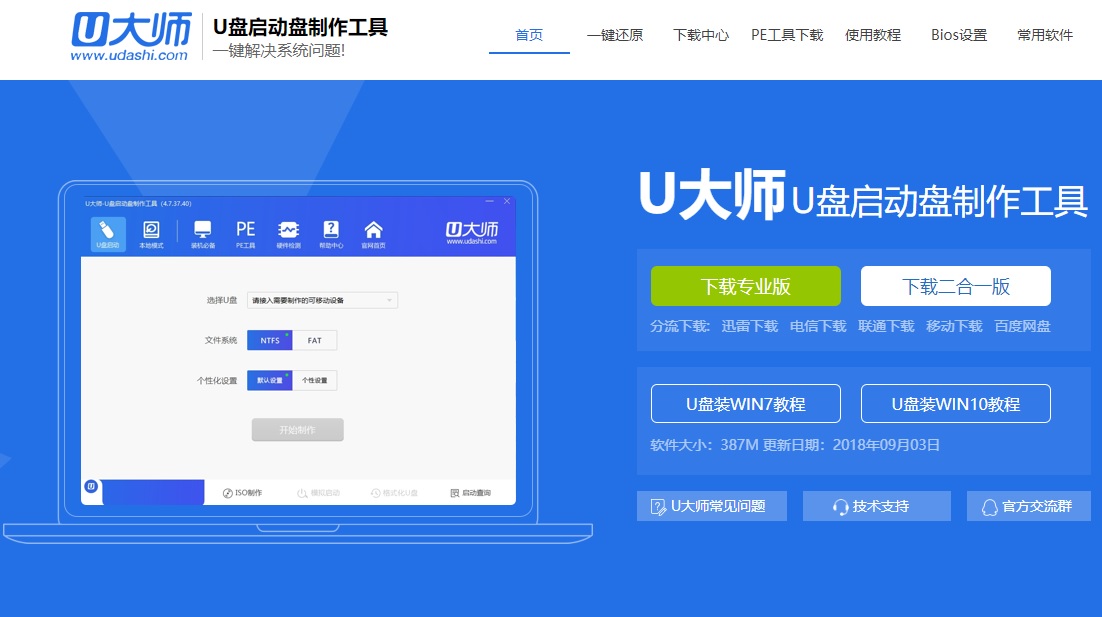Click the app title "U大师-U盘启动盘制作工具 (4.7.37.40)"
The image size is (1102, 617).
138,203
